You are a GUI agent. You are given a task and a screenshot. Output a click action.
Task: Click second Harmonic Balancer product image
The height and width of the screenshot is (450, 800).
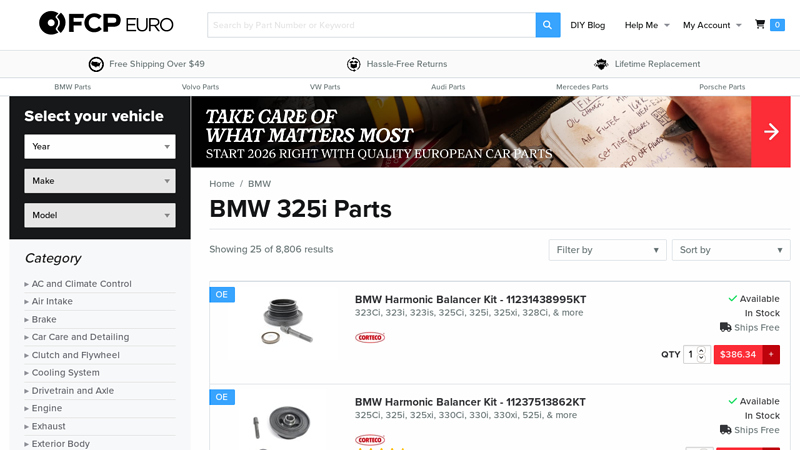point(282,423)
